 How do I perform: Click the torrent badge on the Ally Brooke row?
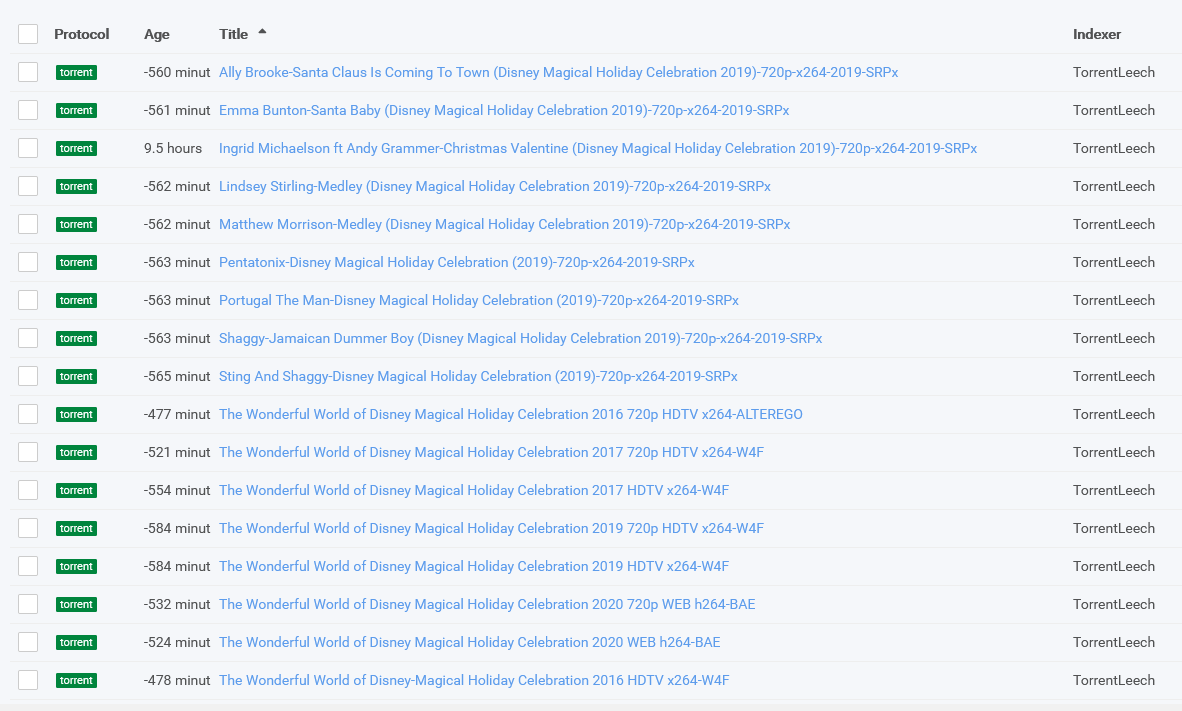76,72
